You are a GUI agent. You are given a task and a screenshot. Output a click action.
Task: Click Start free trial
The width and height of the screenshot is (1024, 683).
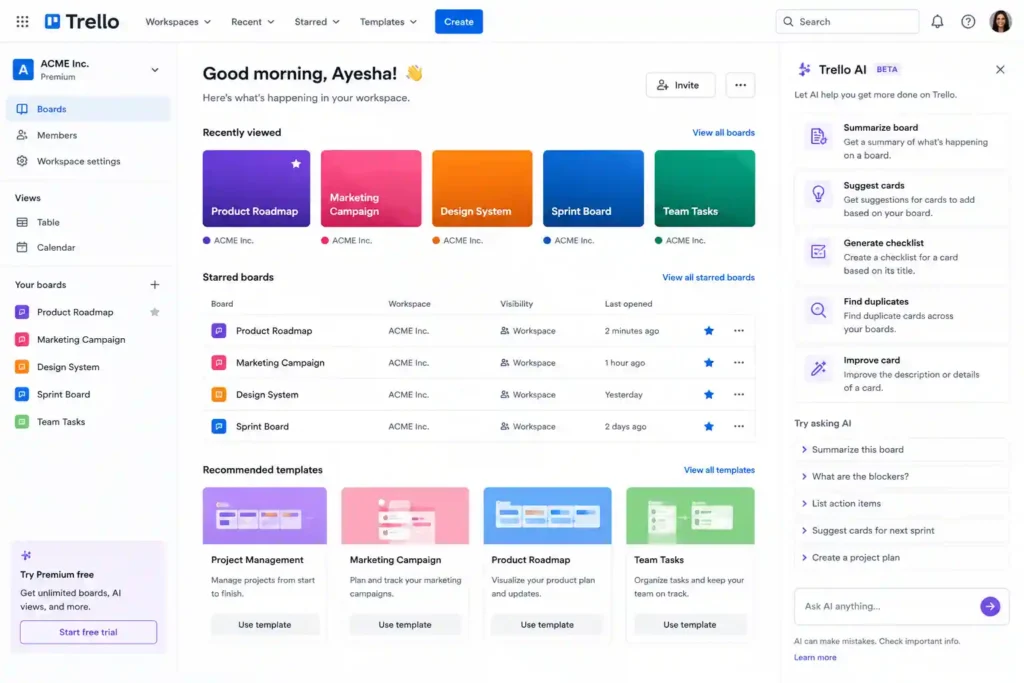point(88,632)
